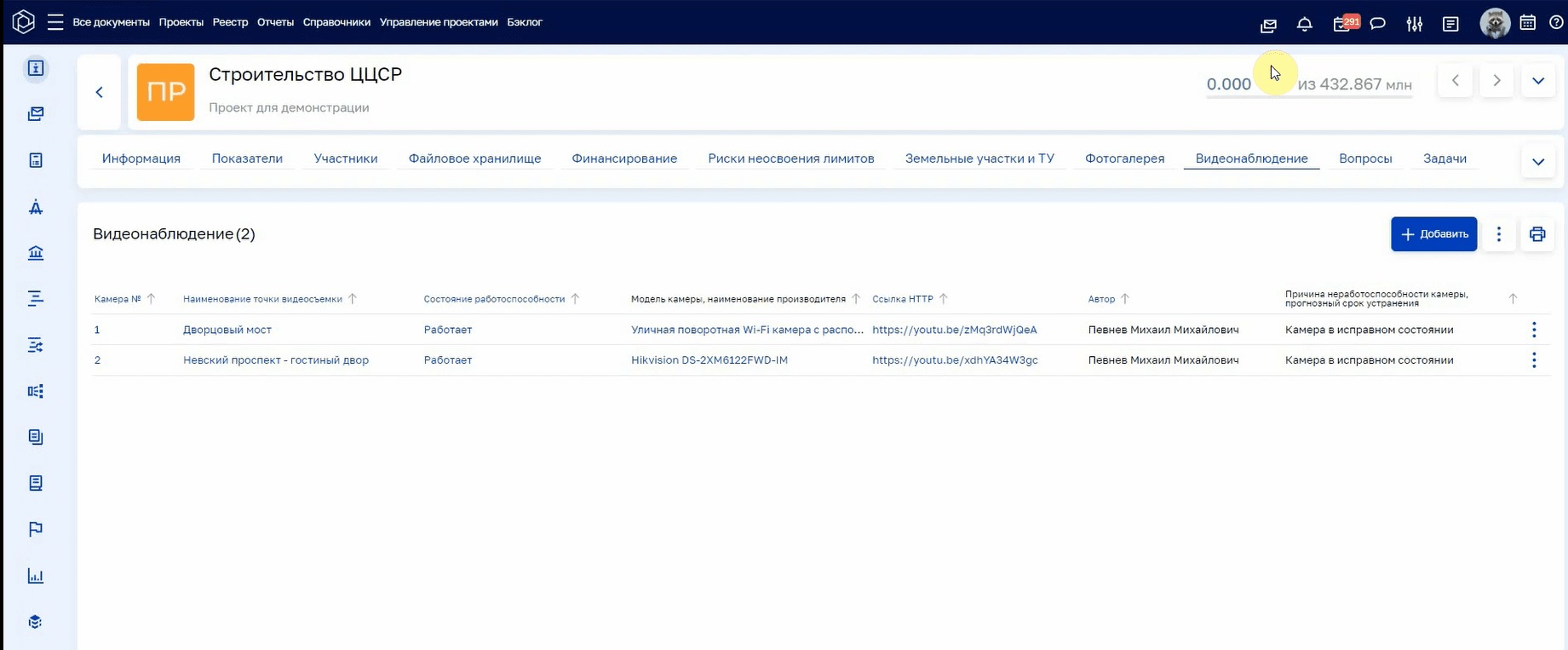Viewport: 1568px width, 650px height.
Task: Open the Справочники menu
Action: 336,22
